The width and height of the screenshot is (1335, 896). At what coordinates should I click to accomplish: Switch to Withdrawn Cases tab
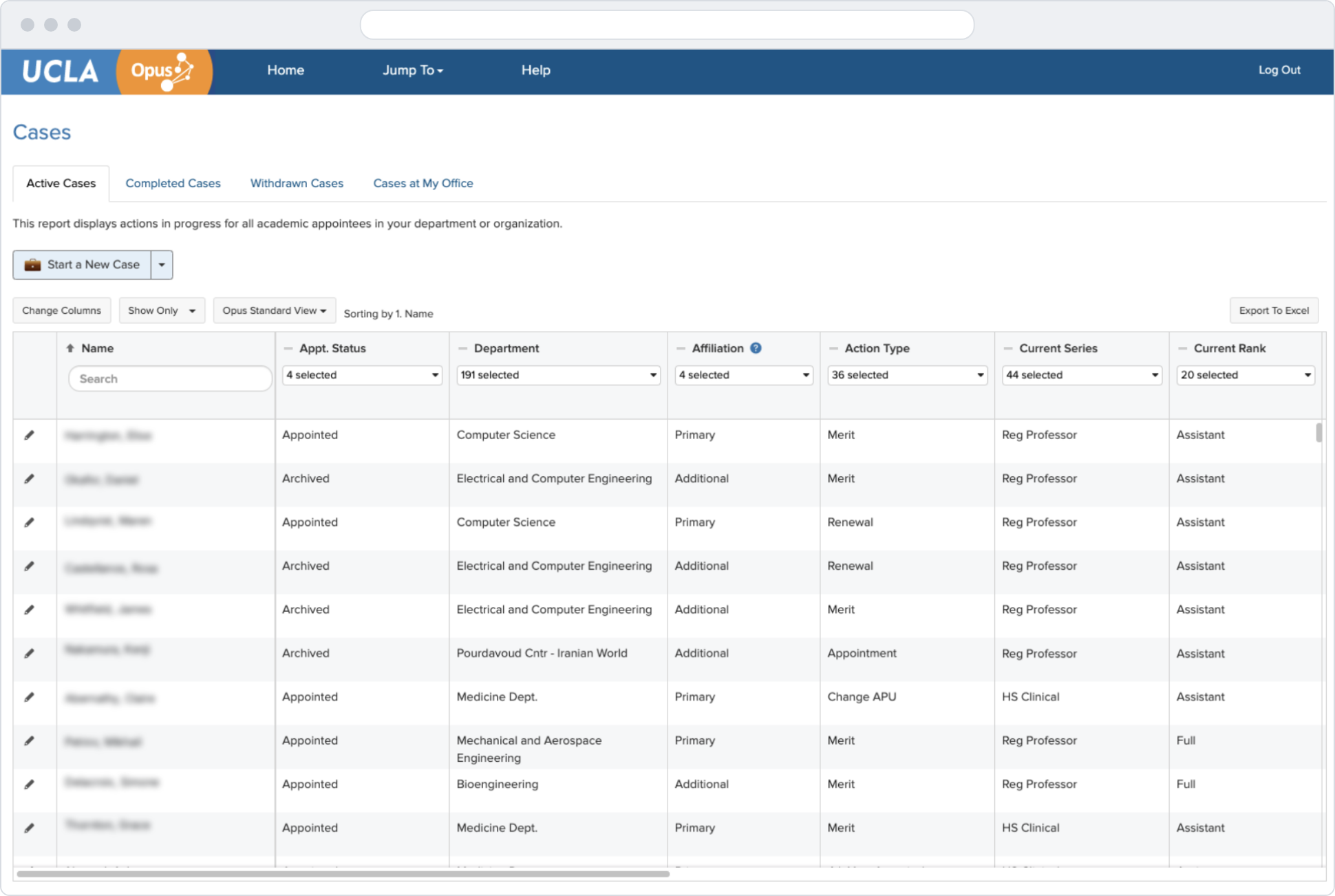click(297, 183)
